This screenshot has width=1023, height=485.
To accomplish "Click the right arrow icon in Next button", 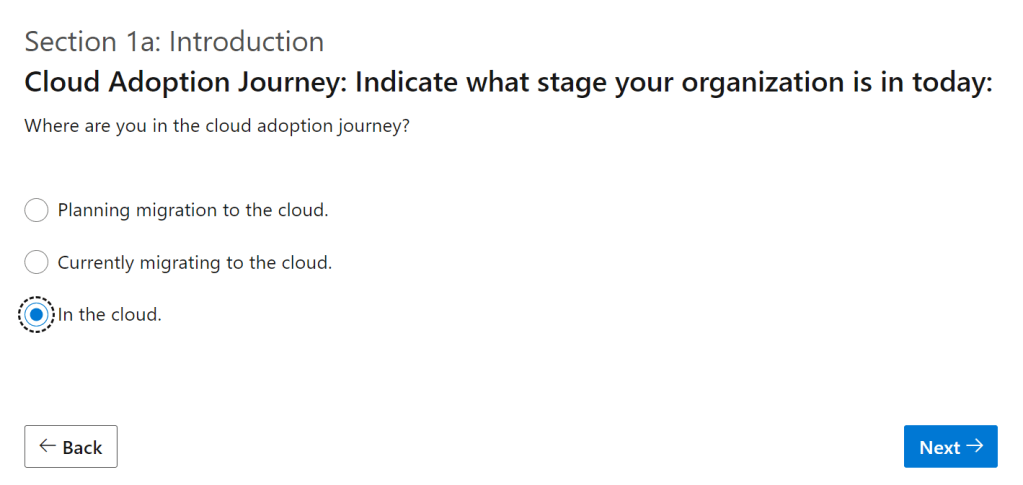I will pos(976,446).
